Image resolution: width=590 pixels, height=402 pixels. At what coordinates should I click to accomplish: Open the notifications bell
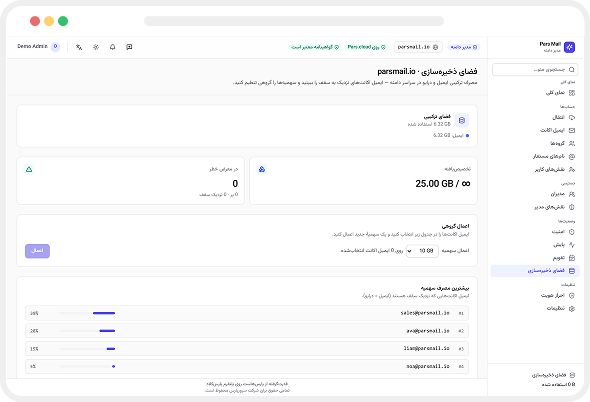click(x=113, y=47)
